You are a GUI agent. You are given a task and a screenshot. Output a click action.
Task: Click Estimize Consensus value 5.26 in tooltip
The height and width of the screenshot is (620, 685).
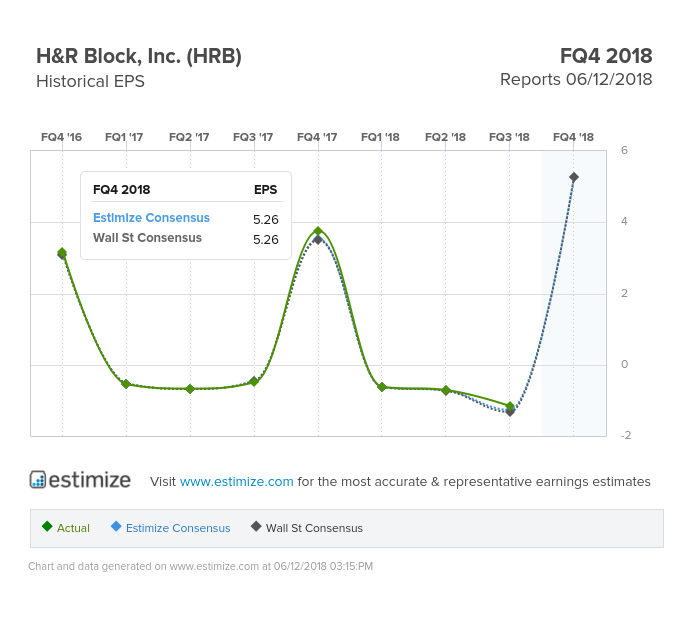(x=266, y=219)
